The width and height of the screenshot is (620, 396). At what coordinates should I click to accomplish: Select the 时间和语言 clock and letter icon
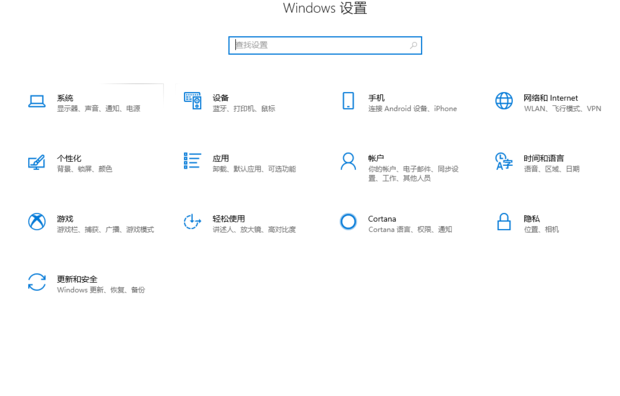504,161
